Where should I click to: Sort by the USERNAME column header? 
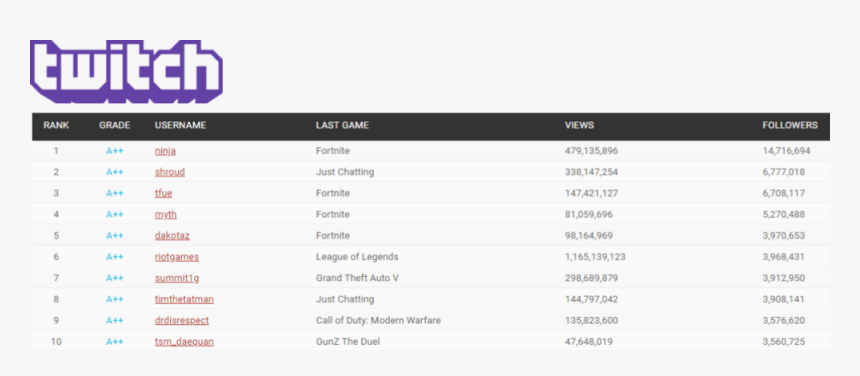tap(180, 126)
